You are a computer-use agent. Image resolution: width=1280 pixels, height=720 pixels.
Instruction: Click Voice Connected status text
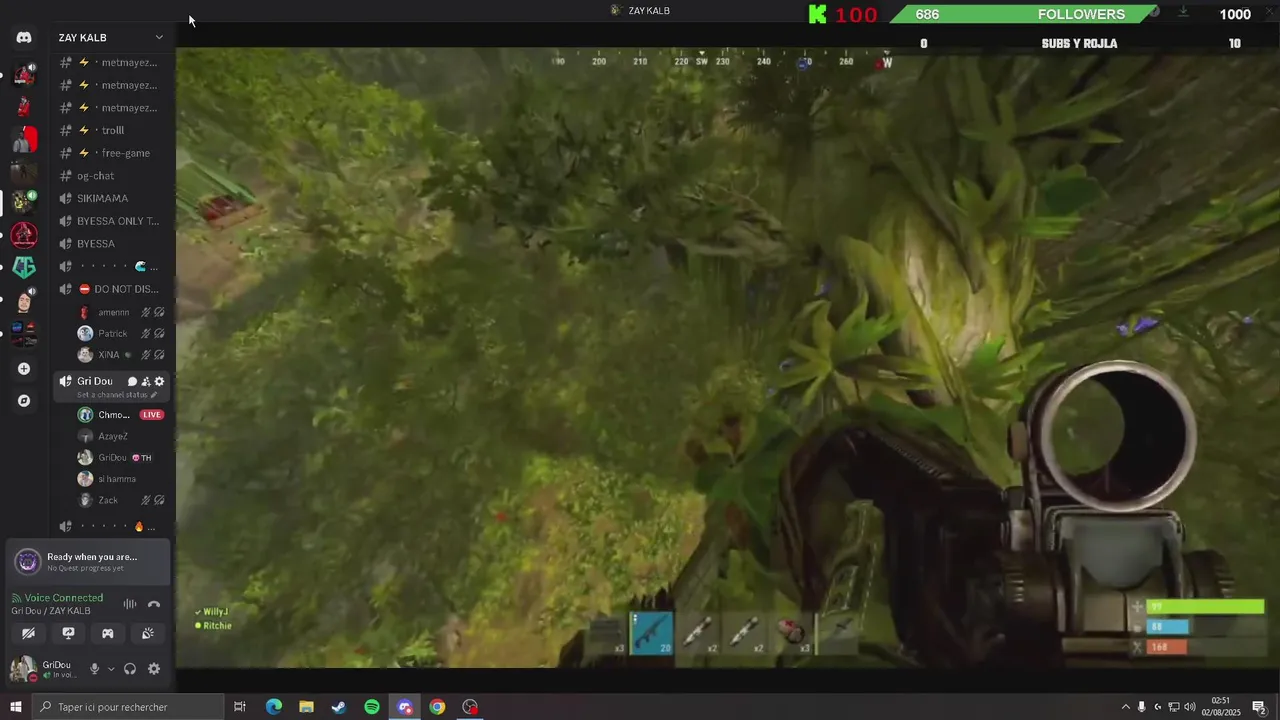64,598
